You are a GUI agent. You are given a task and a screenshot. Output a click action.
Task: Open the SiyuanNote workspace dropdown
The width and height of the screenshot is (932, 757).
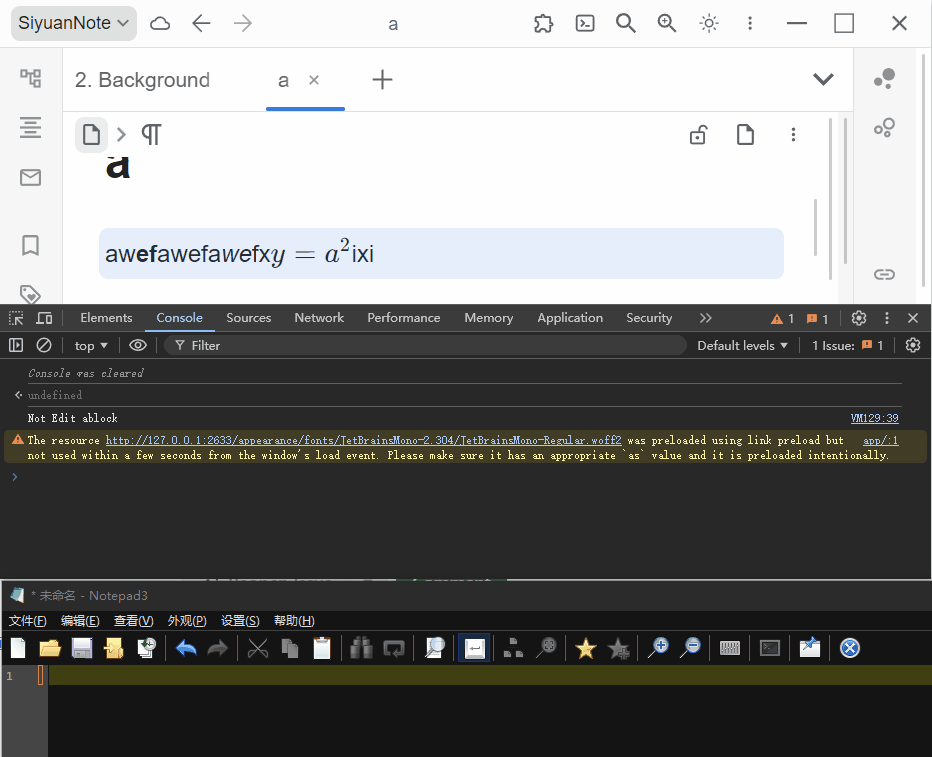(73, 23)
